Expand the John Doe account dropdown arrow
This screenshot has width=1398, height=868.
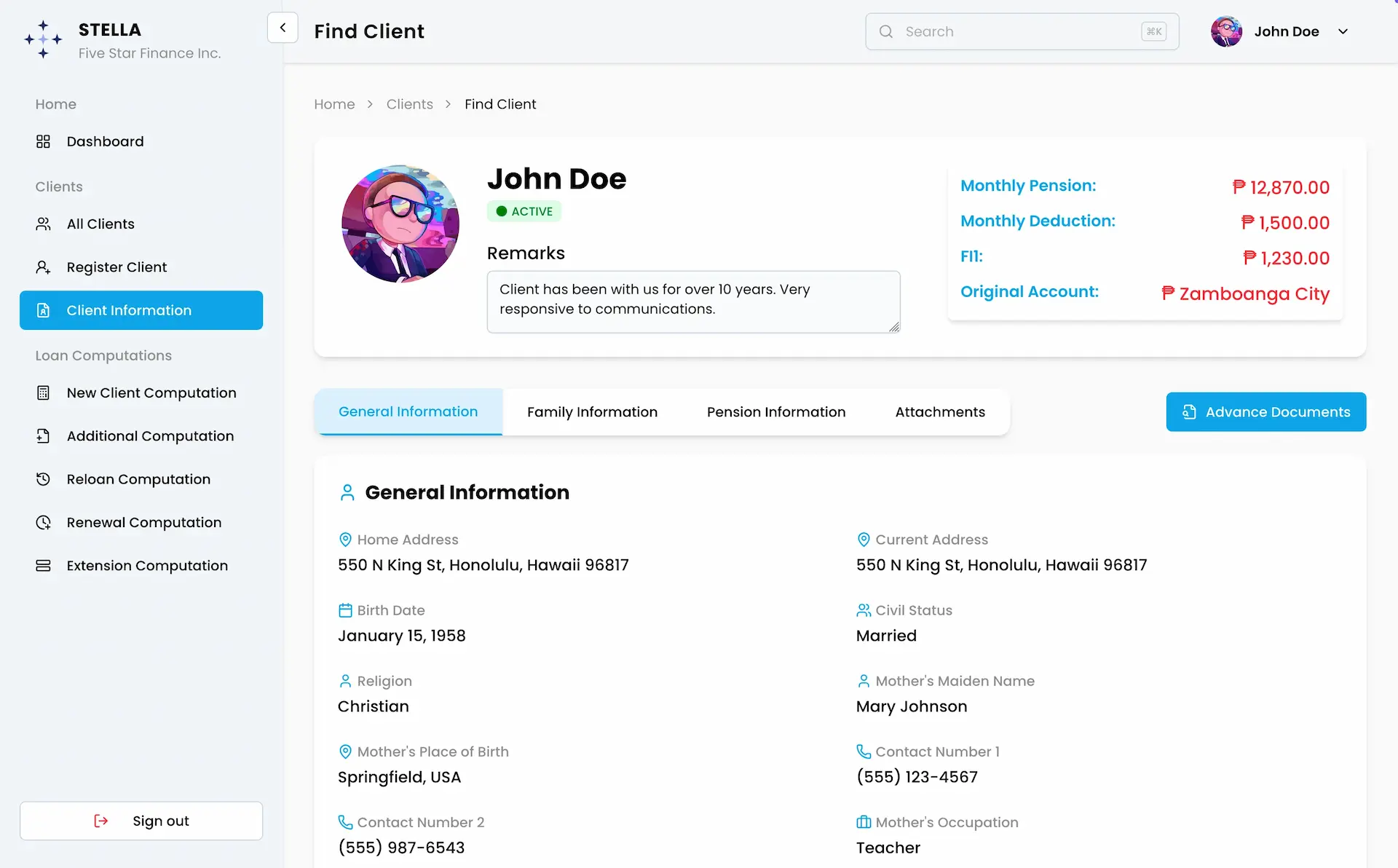pos(1343,31)
